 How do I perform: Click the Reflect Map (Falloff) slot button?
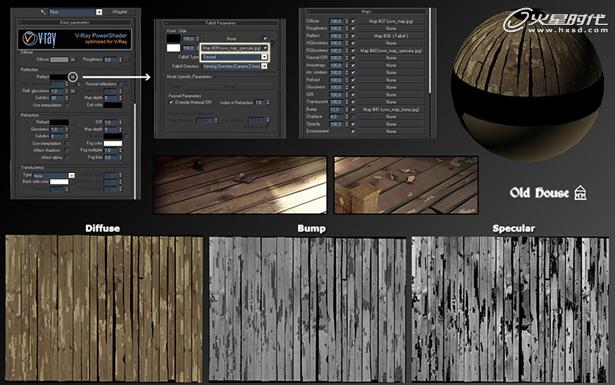pos(391,36)
